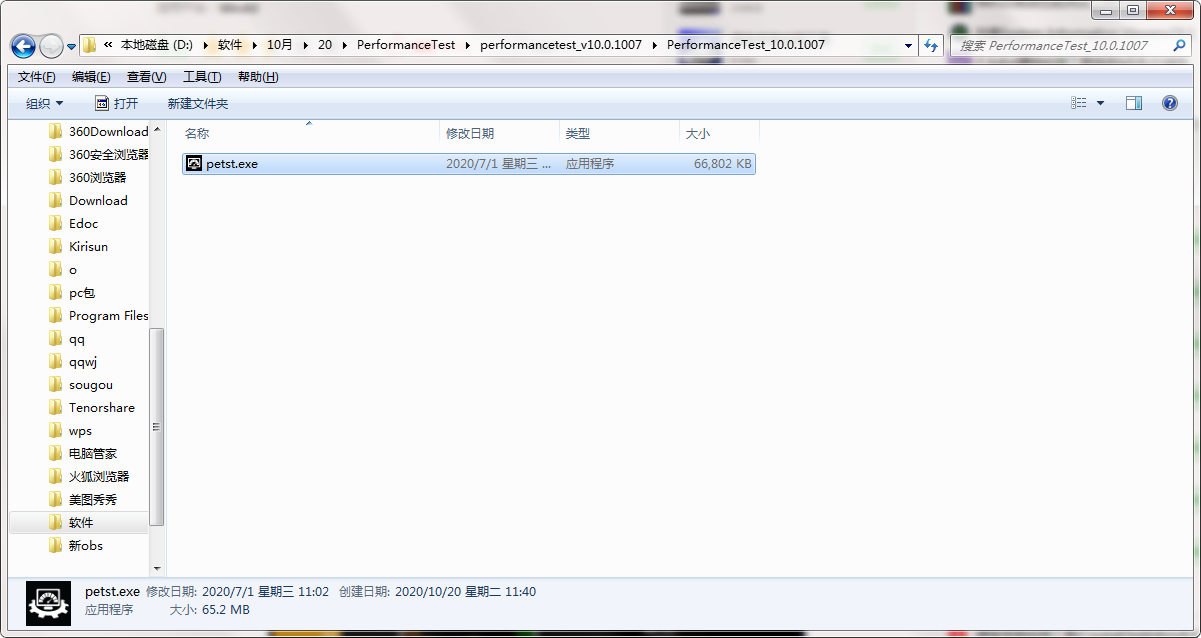The width and height of the screenshot is (1201, 638).
Task: Go back with the Back arrow button
Action: pyautogui.click(x=23, y=46)
